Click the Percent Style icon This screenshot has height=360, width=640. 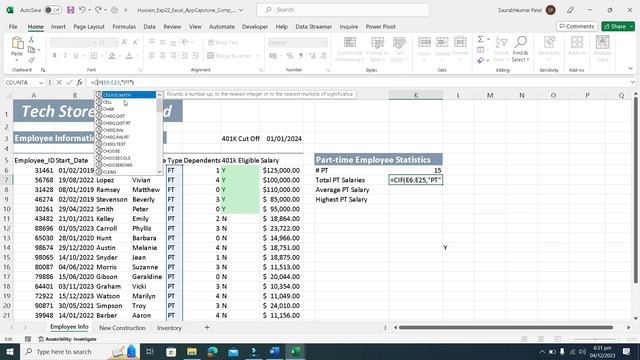[x=290, y=56]
